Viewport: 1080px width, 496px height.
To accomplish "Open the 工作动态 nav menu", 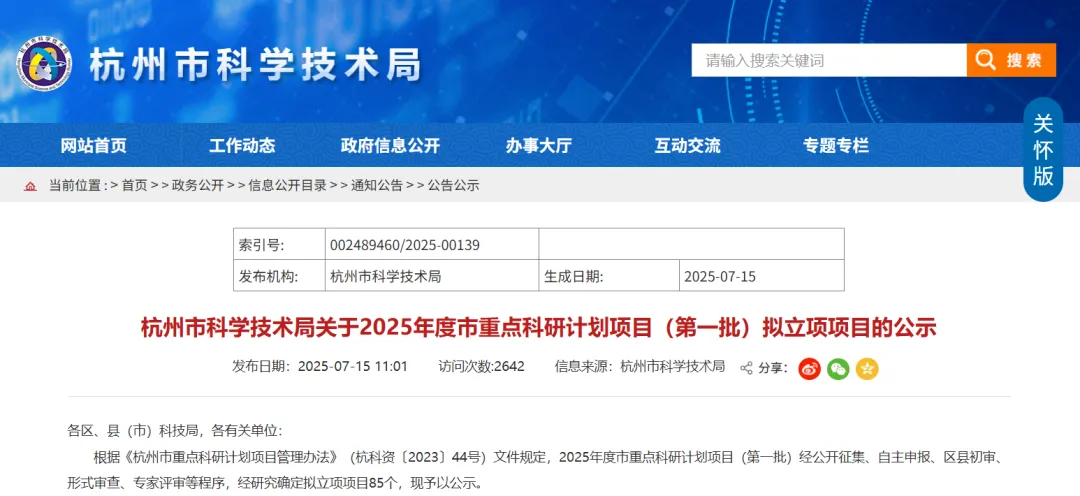I will pos(242,146).
